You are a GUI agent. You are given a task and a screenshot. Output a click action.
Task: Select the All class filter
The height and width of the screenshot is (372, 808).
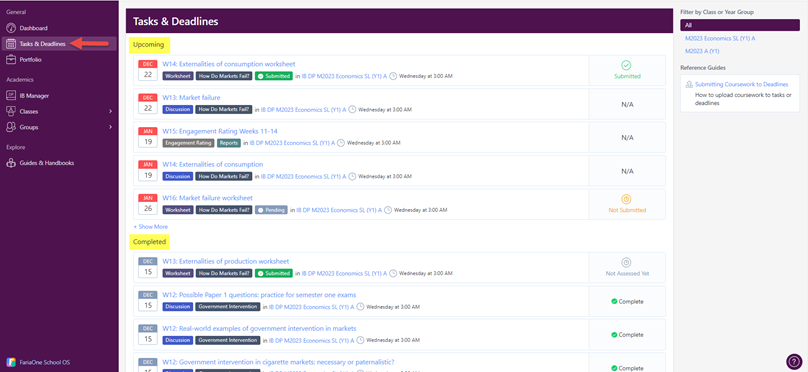[x=740, y=25]
